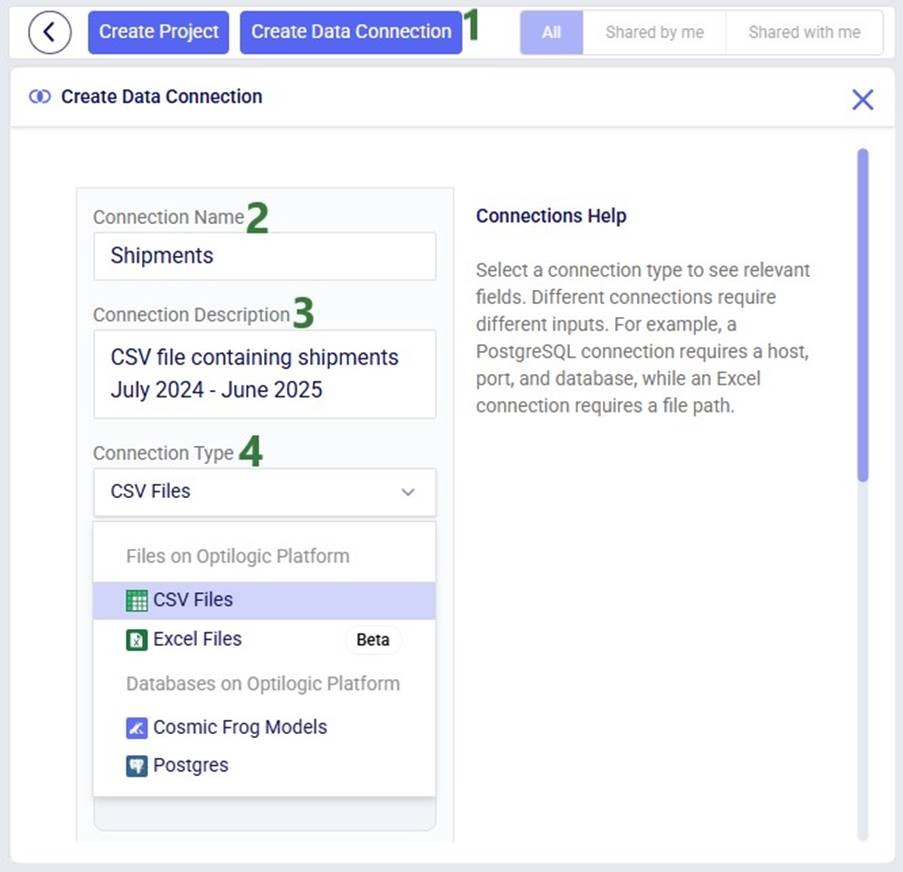The image size is (903, 872).
Task: Click the Connection Description label
Action: click(191, 315)
